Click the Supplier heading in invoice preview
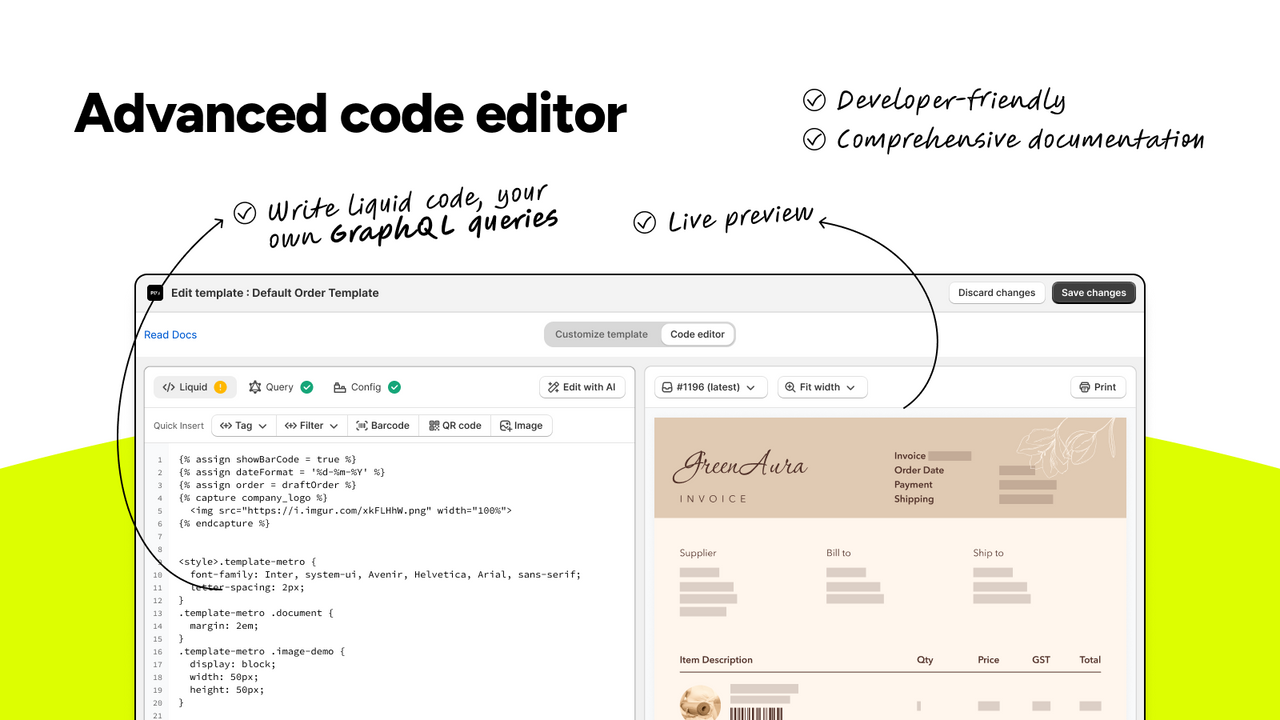 click(x=698, y=553)
